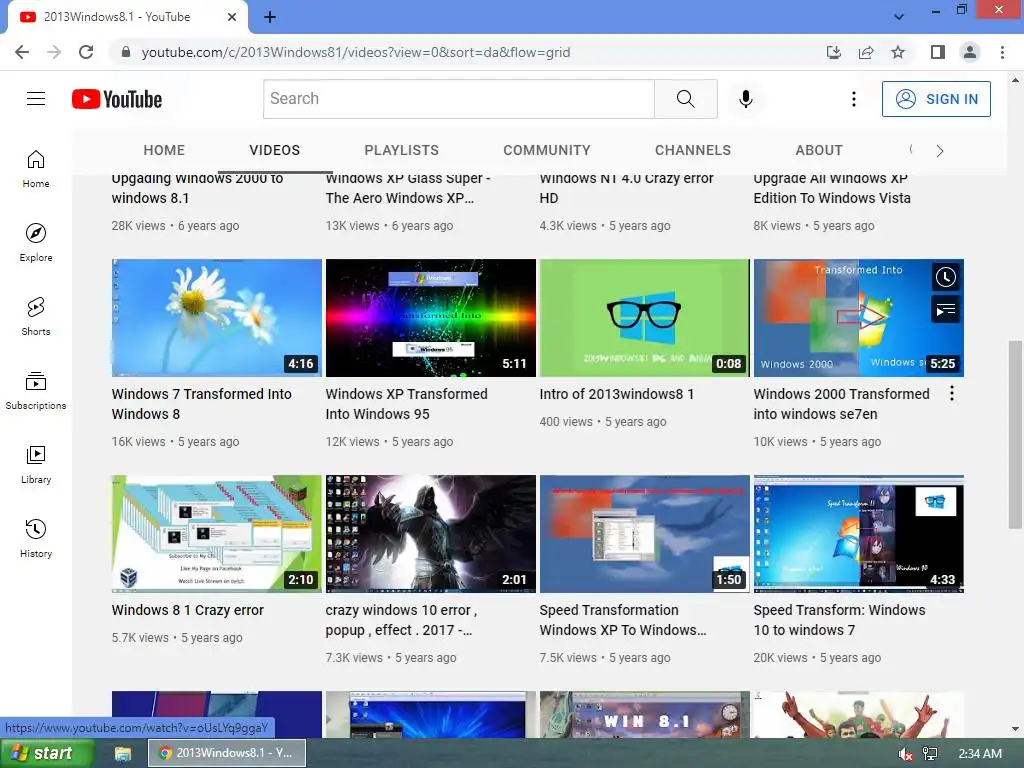Click install/download icon in address bar
Screen dimensions: 1024x768
tap(834, 52)
